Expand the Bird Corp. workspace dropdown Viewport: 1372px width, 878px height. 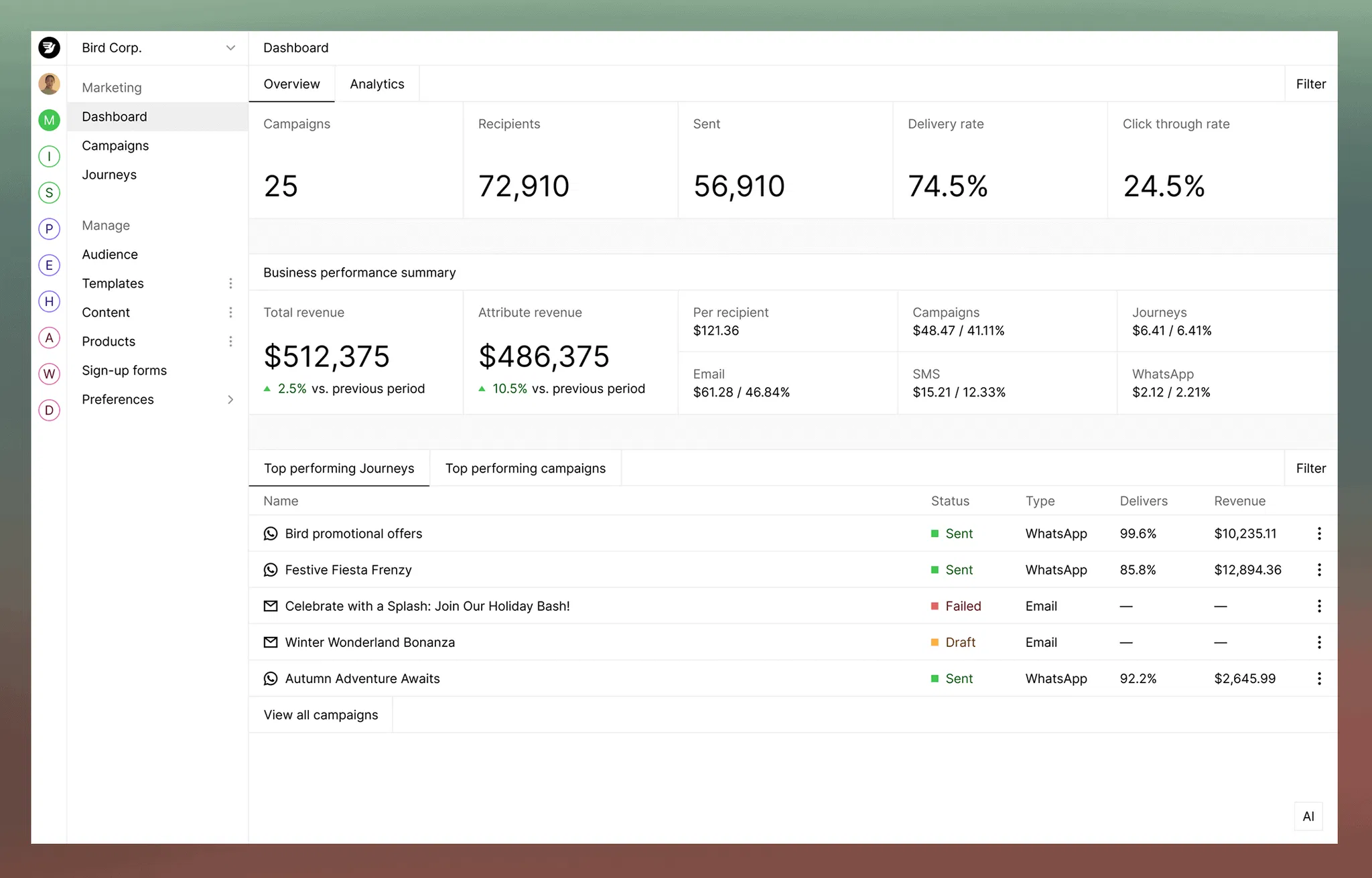(x=230, y=48)
